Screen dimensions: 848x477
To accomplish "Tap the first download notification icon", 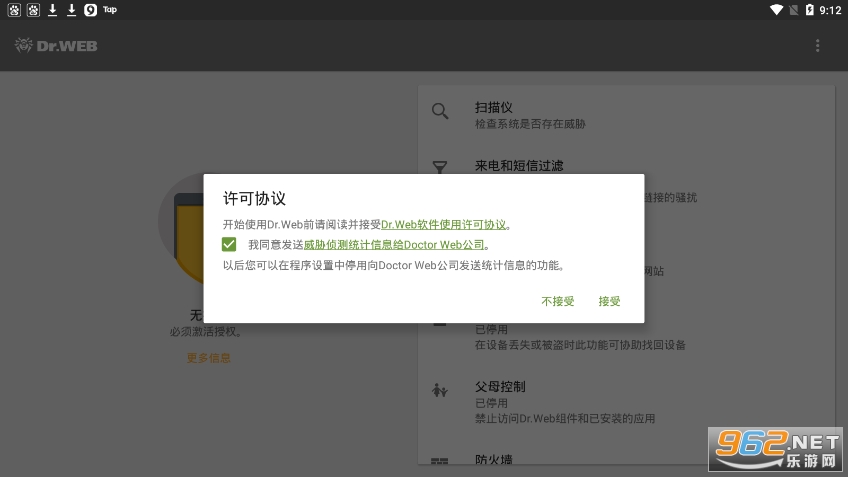I will tap(52, 10).
